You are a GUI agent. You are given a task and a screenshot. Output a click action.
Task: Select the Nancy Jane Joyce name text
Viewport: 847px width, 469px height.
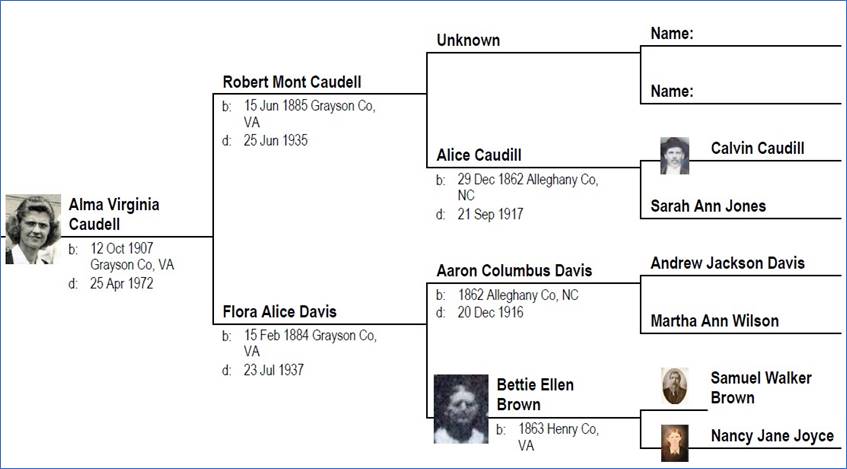click(x=772, y=436)
